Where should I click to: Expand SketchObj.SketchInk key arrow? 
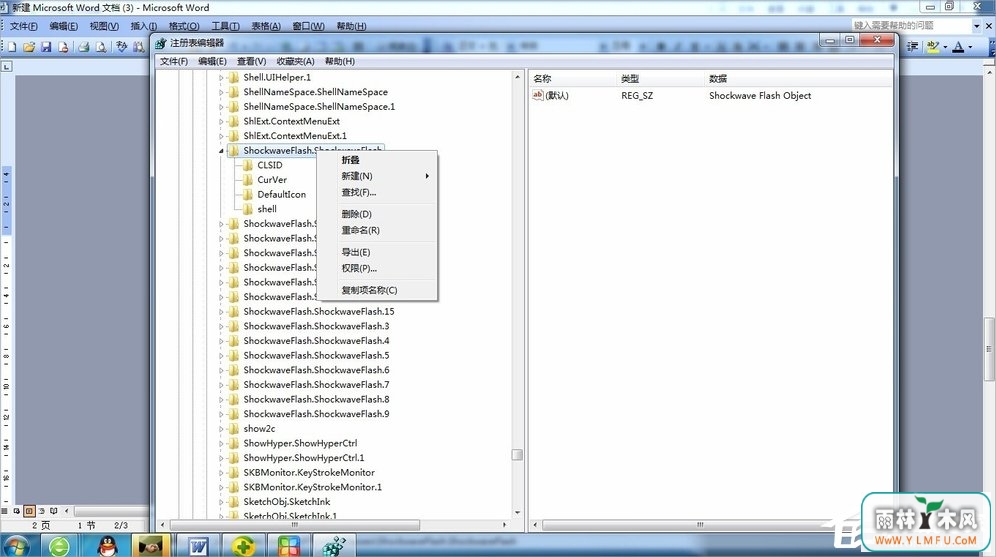pos(221,502)
